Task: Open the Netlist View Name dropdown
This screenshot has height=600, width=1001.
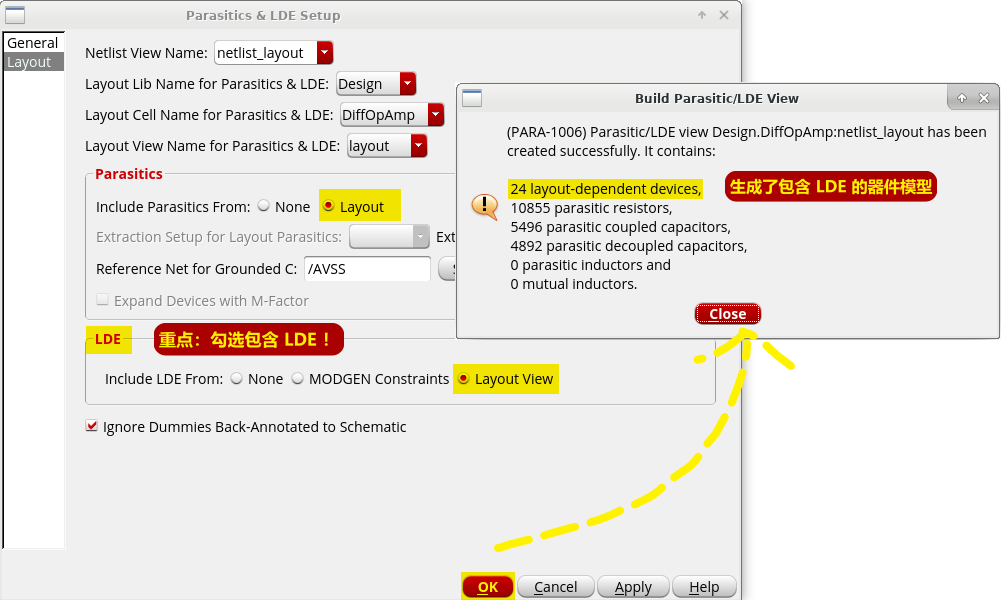Action: tap(324, 53)
